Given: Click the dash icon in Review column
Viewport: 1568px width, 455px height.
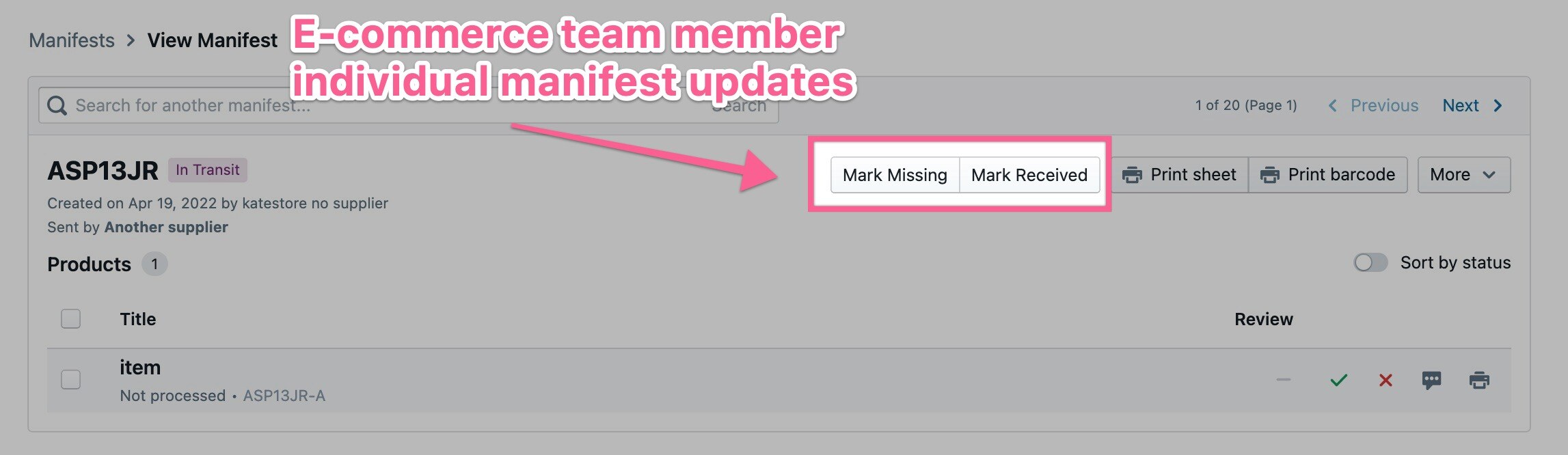Looking at the screenshot, I should pyautogui.click(x=1283, y=380).
